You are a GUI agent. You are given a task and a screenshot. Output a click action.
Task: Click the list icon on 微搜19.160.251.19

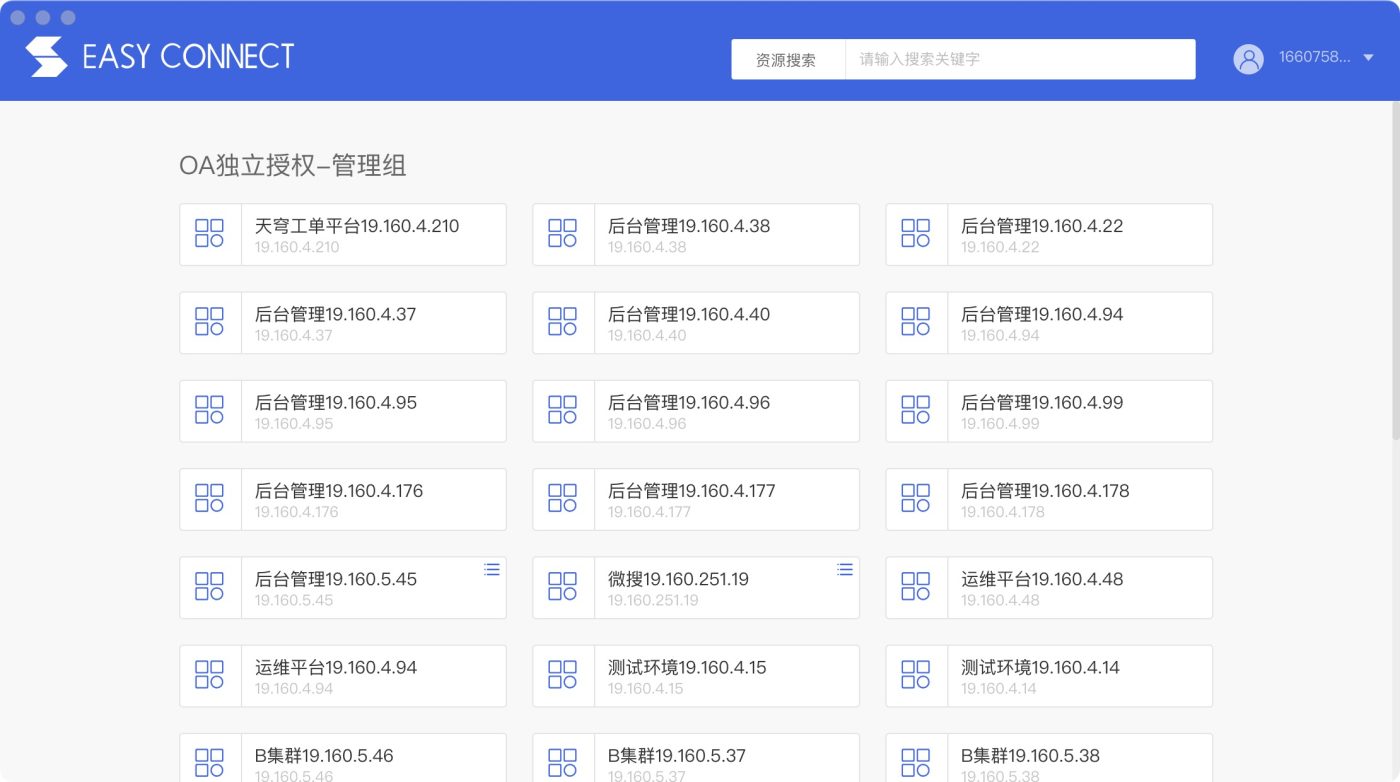coord(845,569)
